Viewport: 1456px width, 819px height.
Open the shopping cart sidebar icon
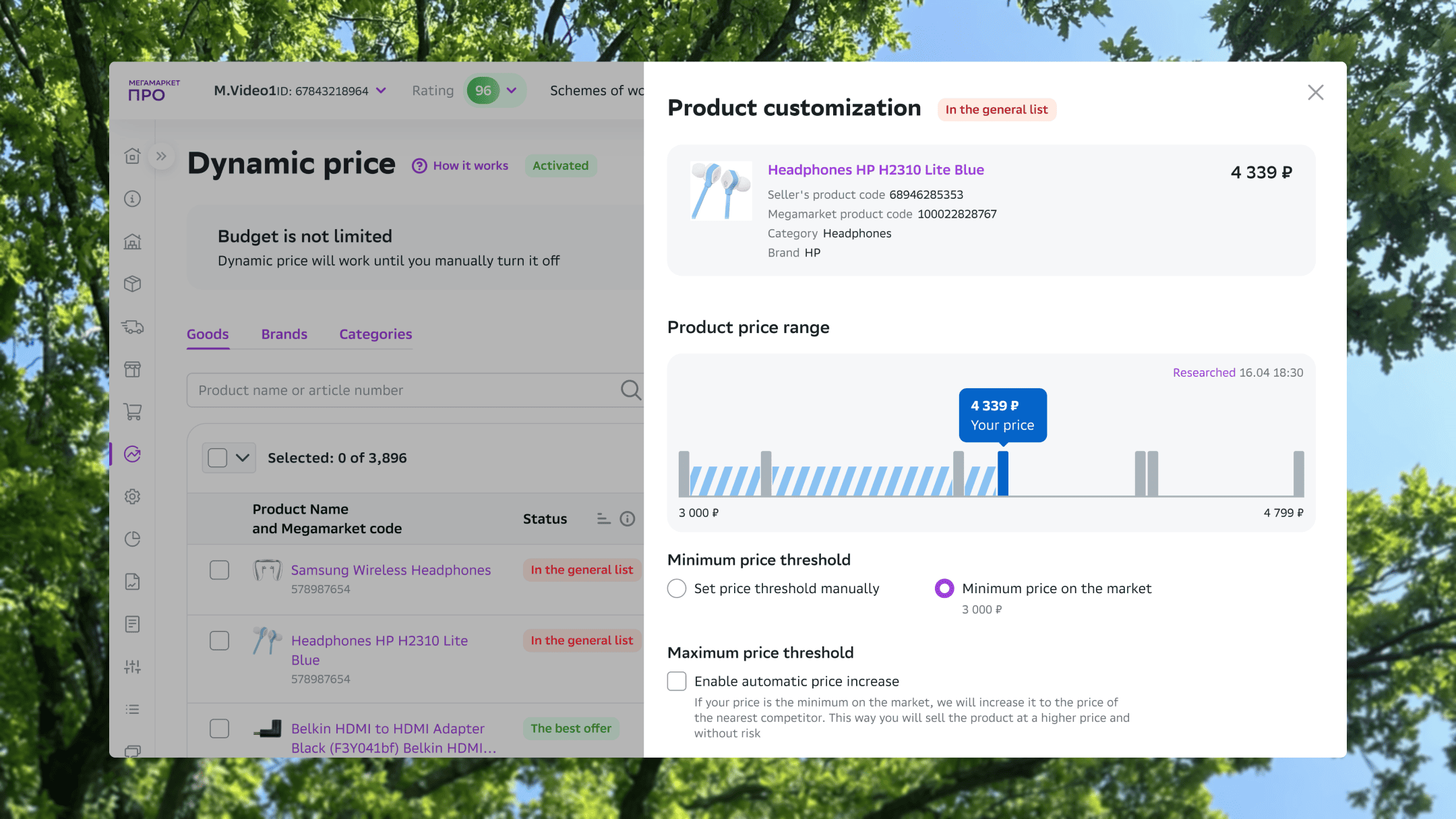(132, 412)
